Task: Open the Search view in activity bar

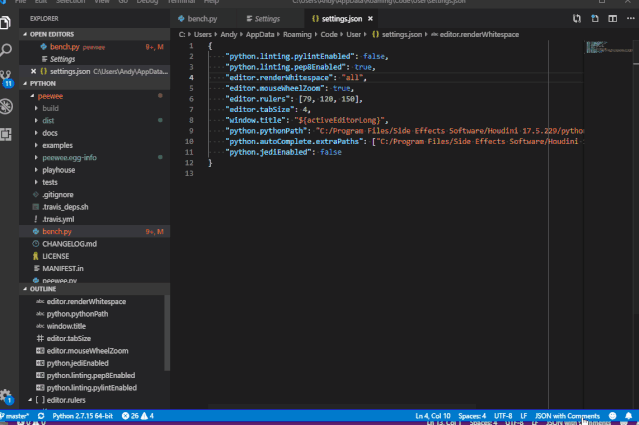Action: point(6,50)
